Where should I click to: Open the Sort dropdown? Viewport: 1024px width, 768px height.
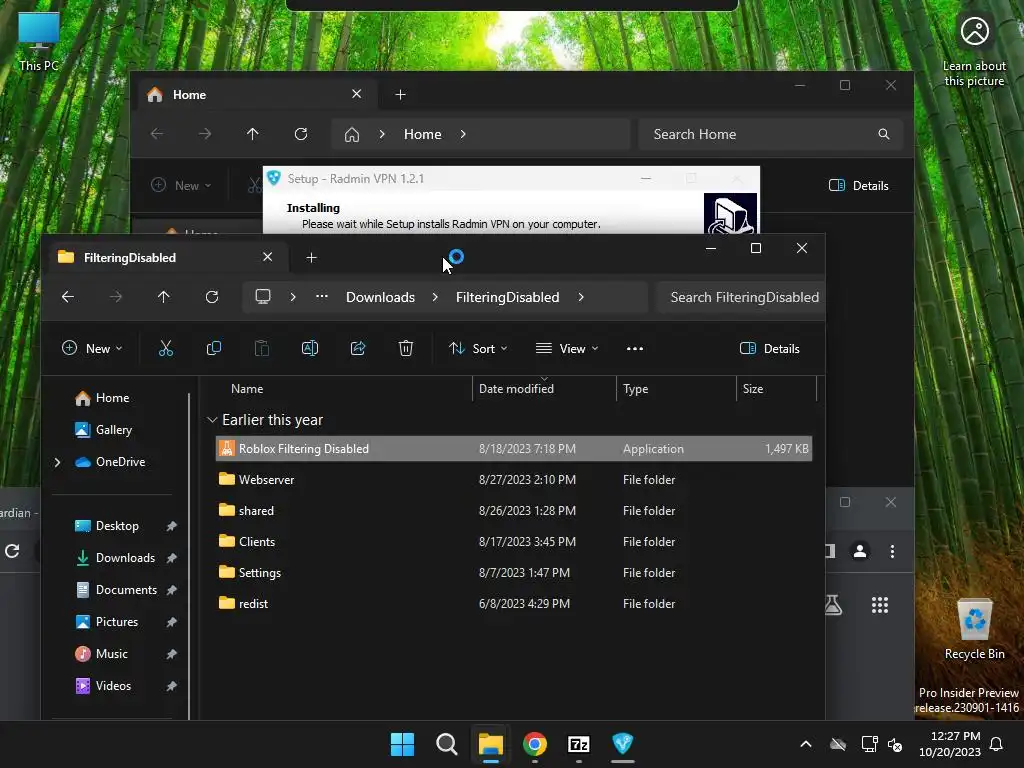477,348
